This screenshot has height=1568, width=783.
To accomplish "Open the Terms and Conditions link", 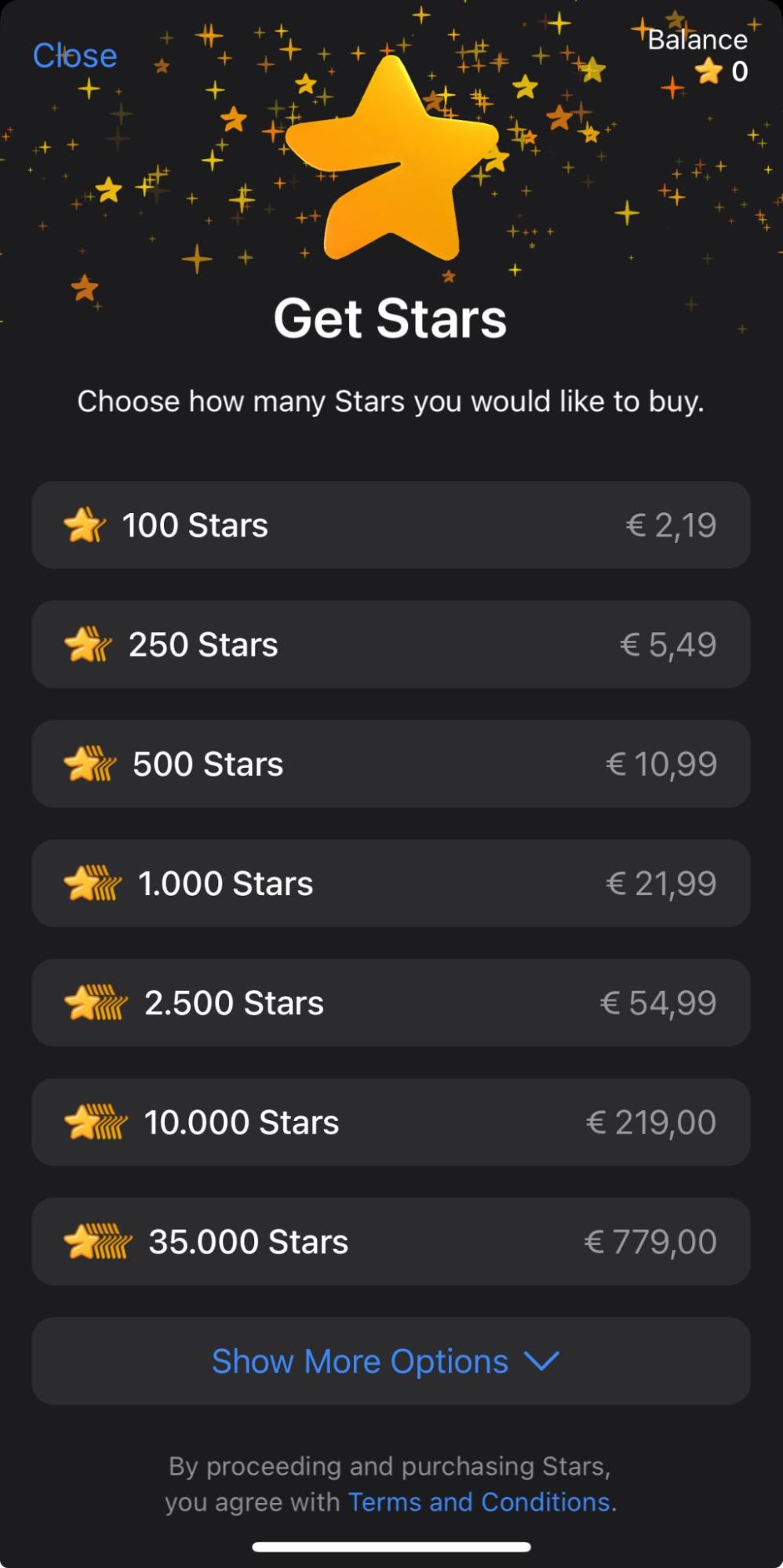I will coord(479,1501).
